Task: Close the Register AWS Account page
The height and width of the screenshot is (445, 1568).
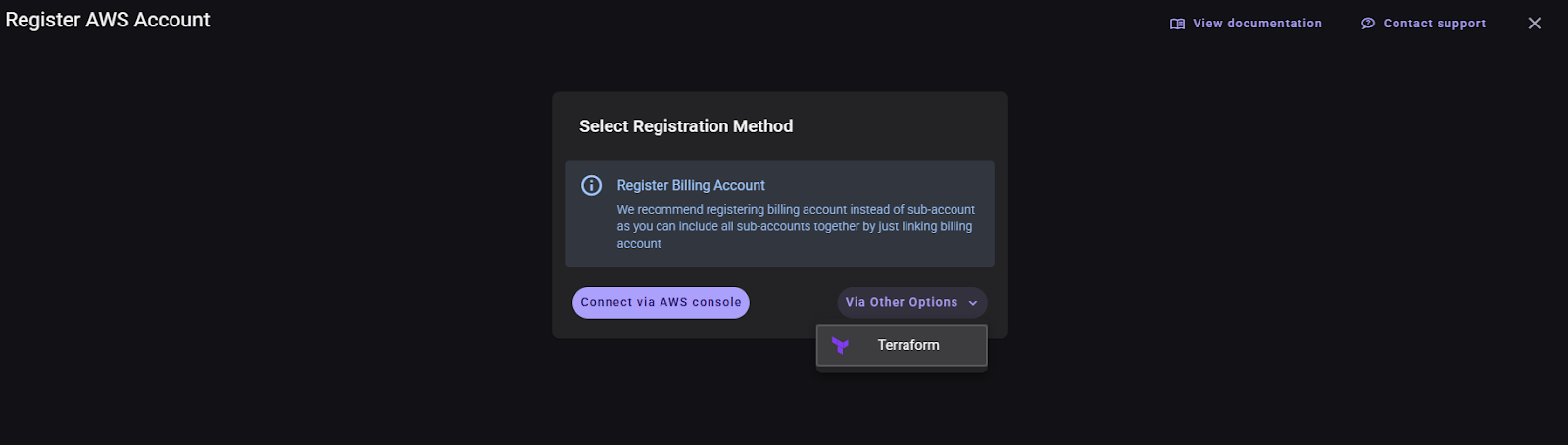Action: click(1535, 24)
